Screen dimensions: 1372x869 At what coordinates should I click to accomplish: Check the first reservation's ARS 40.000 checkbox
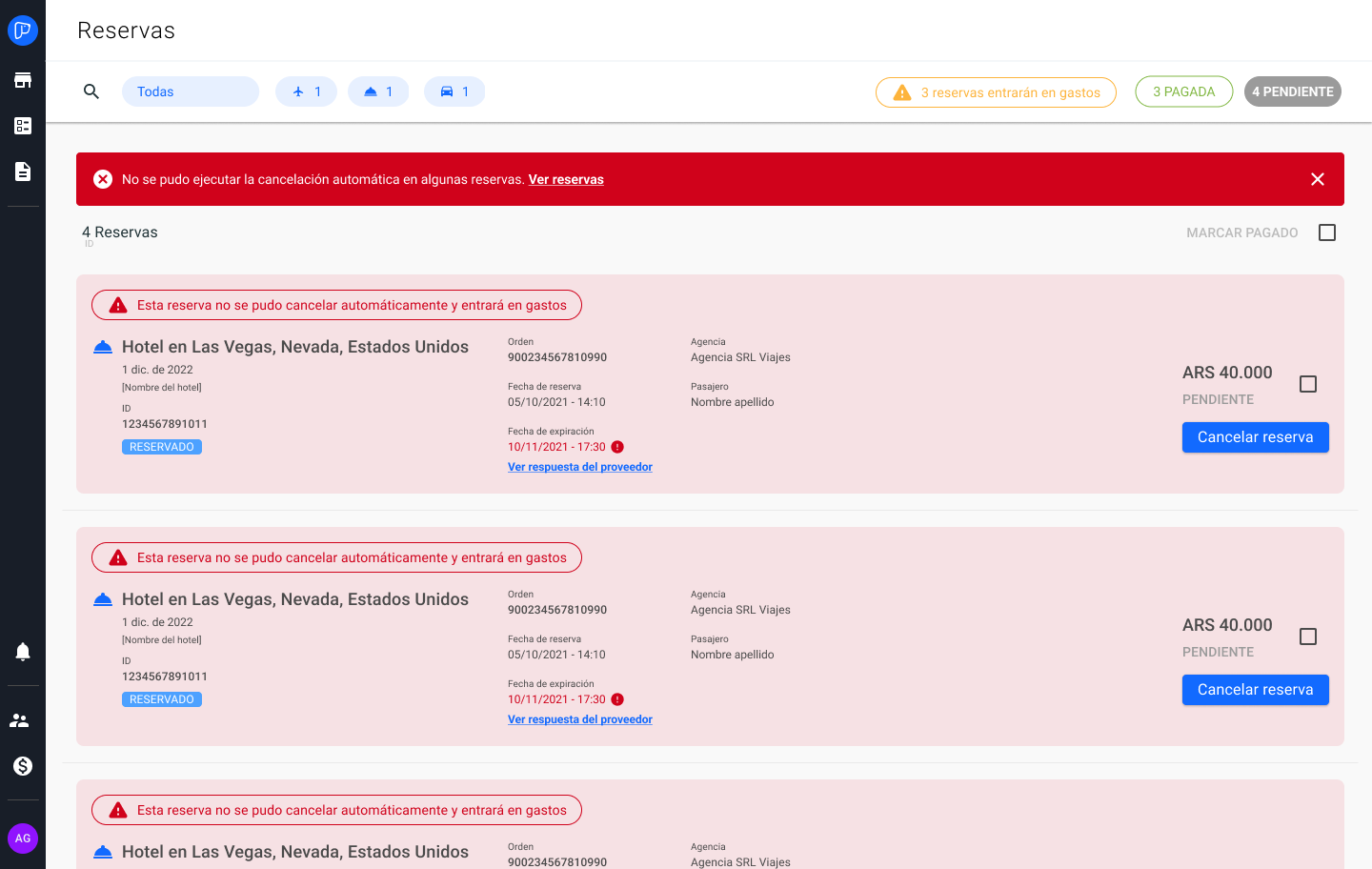pos(1308,384)
